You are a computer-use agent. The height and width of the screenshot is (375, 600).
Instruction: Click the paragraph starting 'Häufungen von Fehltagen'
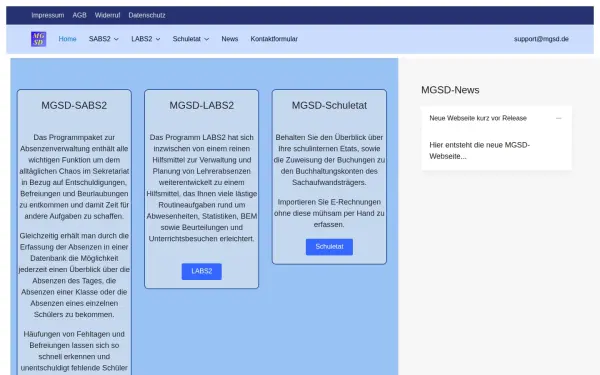74,352
